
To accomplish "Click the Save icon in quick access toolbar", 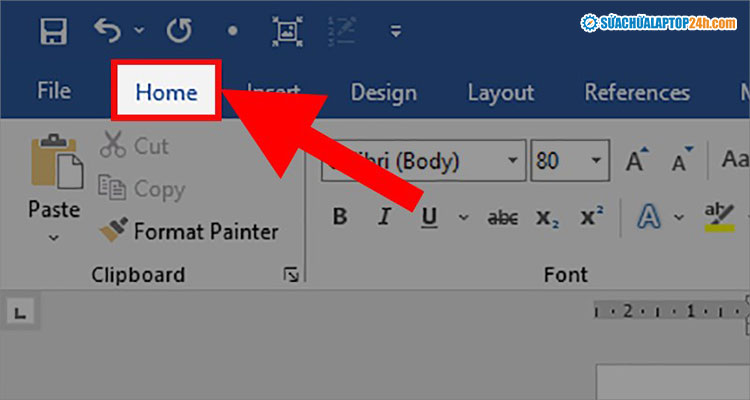I will click(x=53, y=31).
